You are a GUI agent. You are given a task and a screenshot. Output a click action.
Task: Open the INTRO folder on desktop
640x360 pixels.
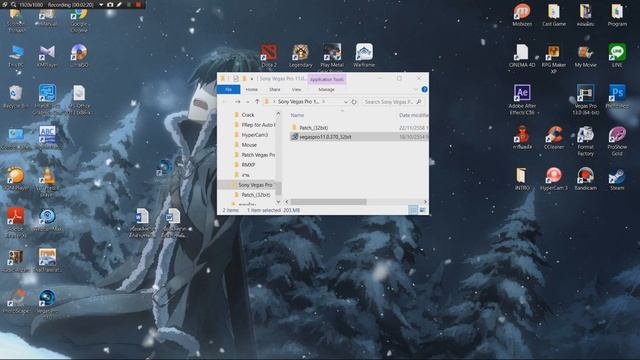522,179
